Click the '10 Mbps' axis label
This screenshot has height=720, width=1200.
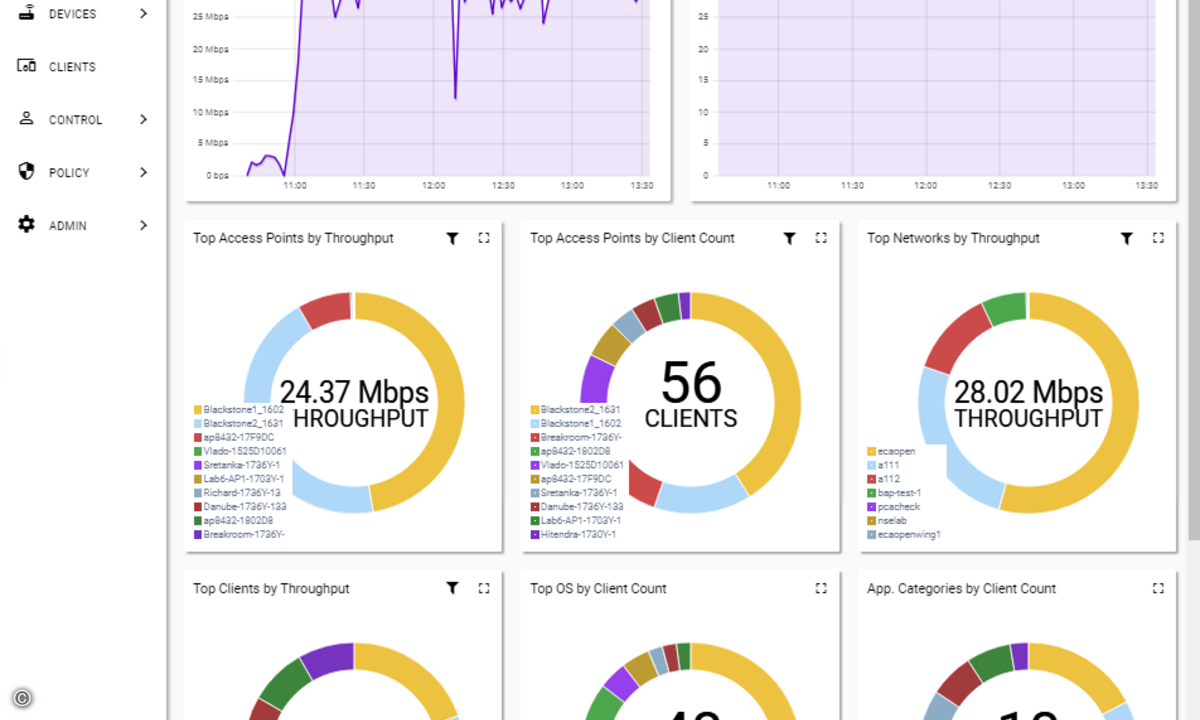[211, 112]
